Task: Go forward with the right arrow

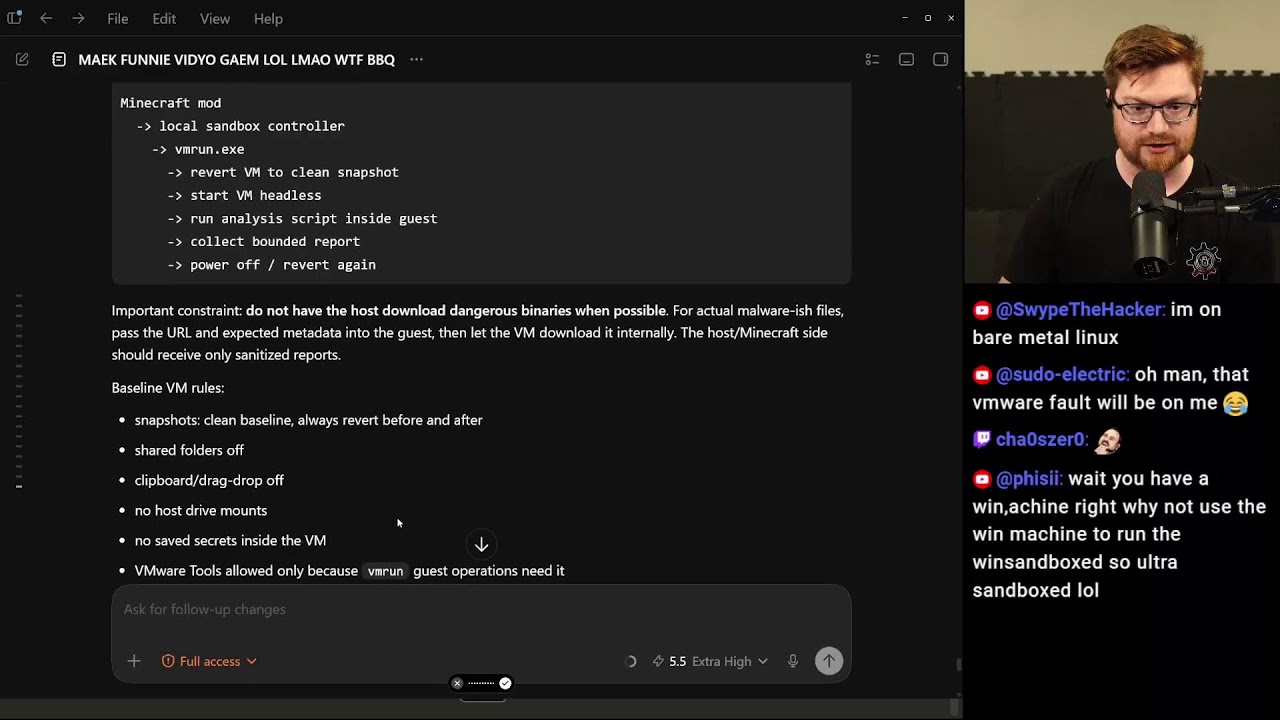Action: (x=79, y=18)
